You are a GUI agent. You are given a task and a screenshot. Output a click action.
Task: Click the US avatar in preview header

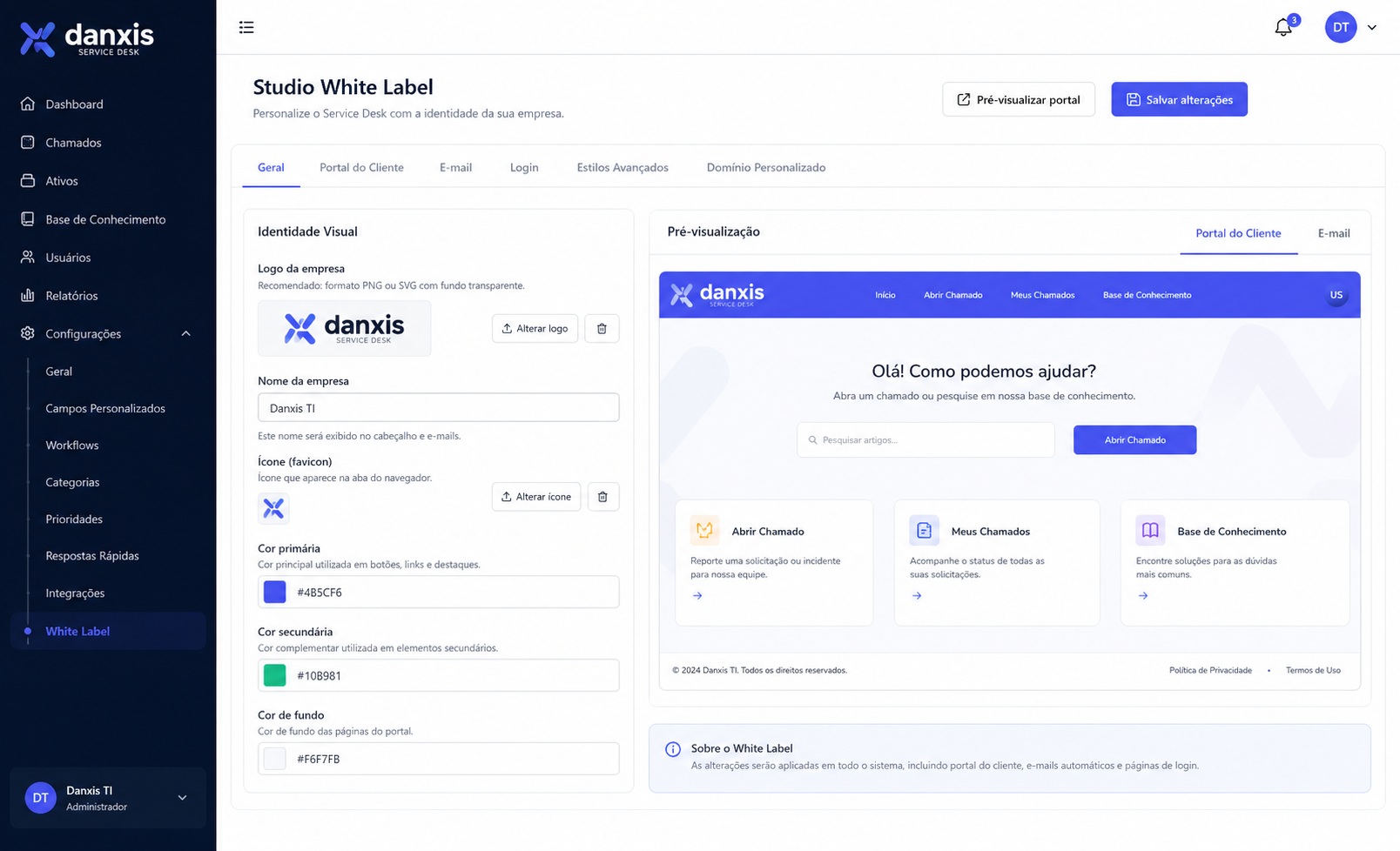[1336, 295]
